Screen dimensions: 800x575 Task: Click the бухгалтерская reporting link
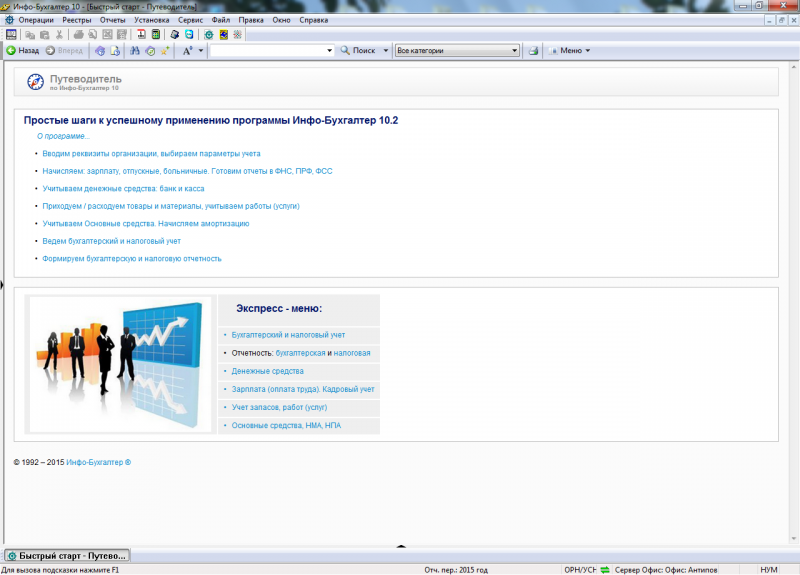tap(300, 353)
